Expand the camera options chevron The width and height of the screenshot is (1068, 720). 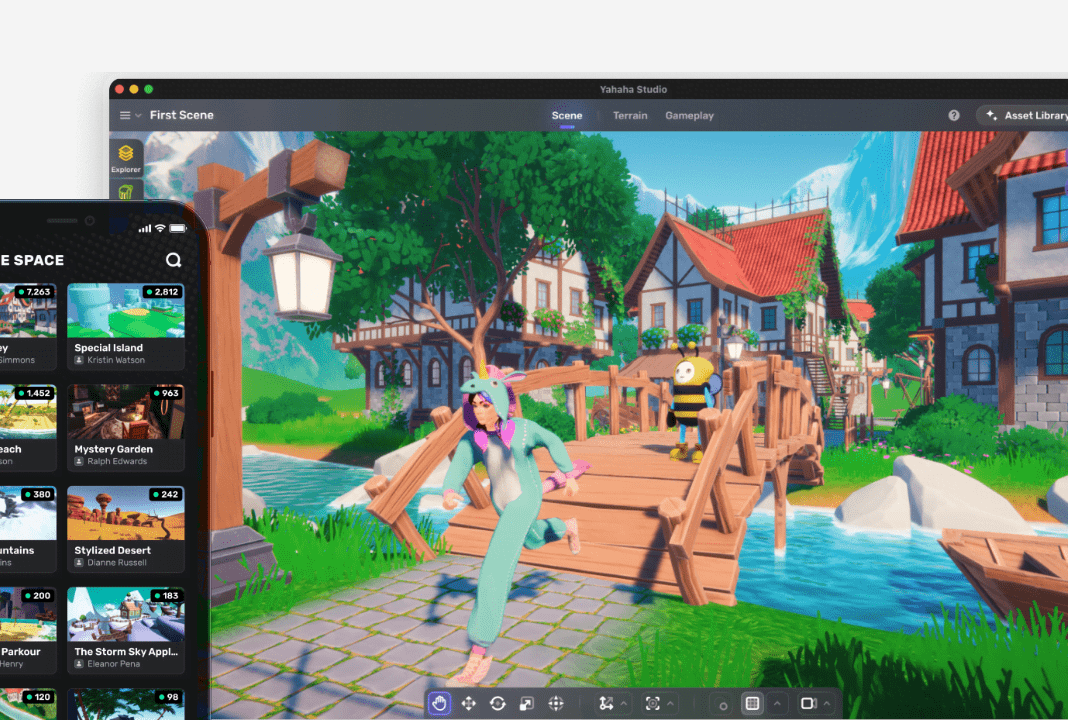826,703
